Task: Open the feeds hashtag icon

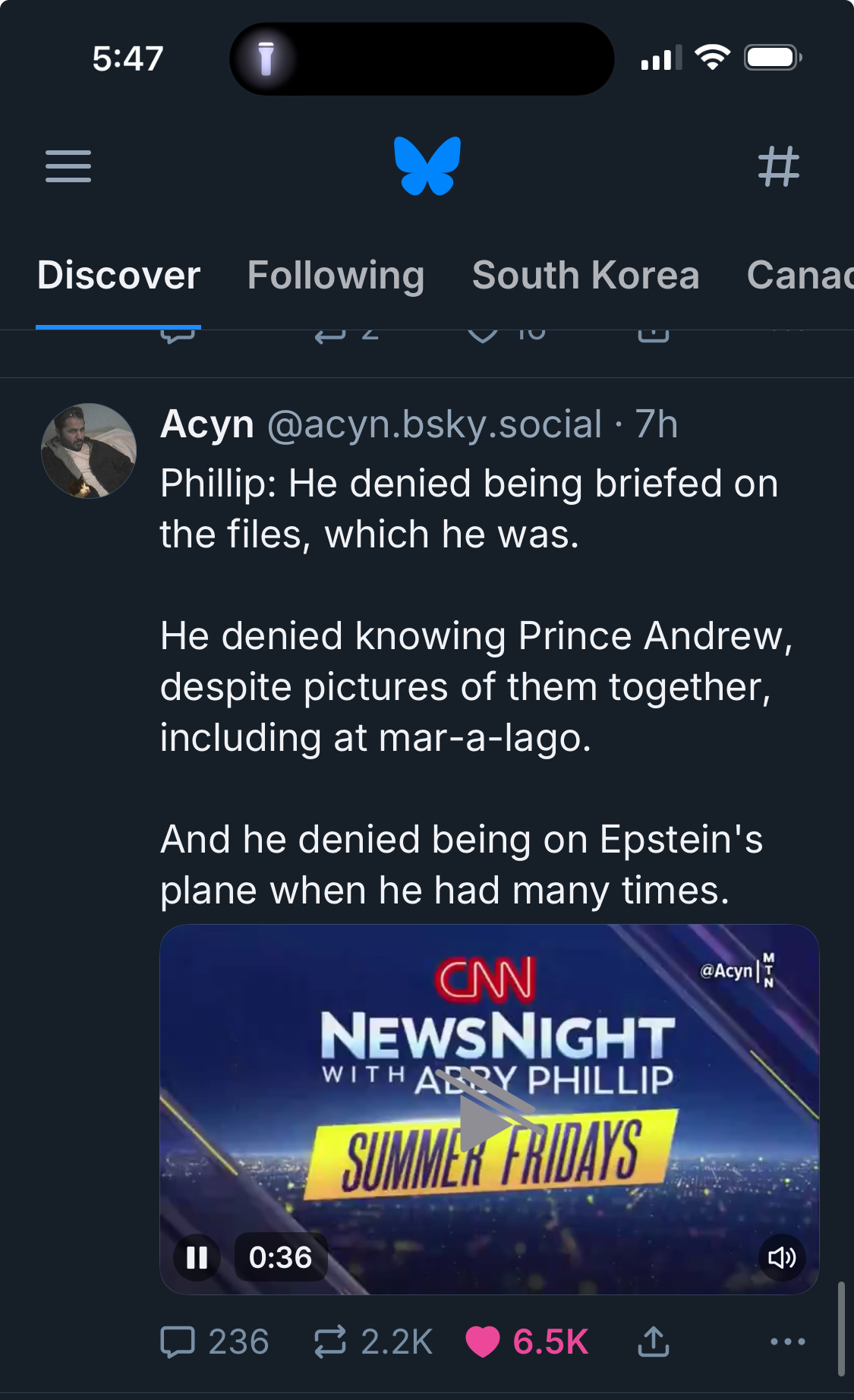Action: coord(779,166)
